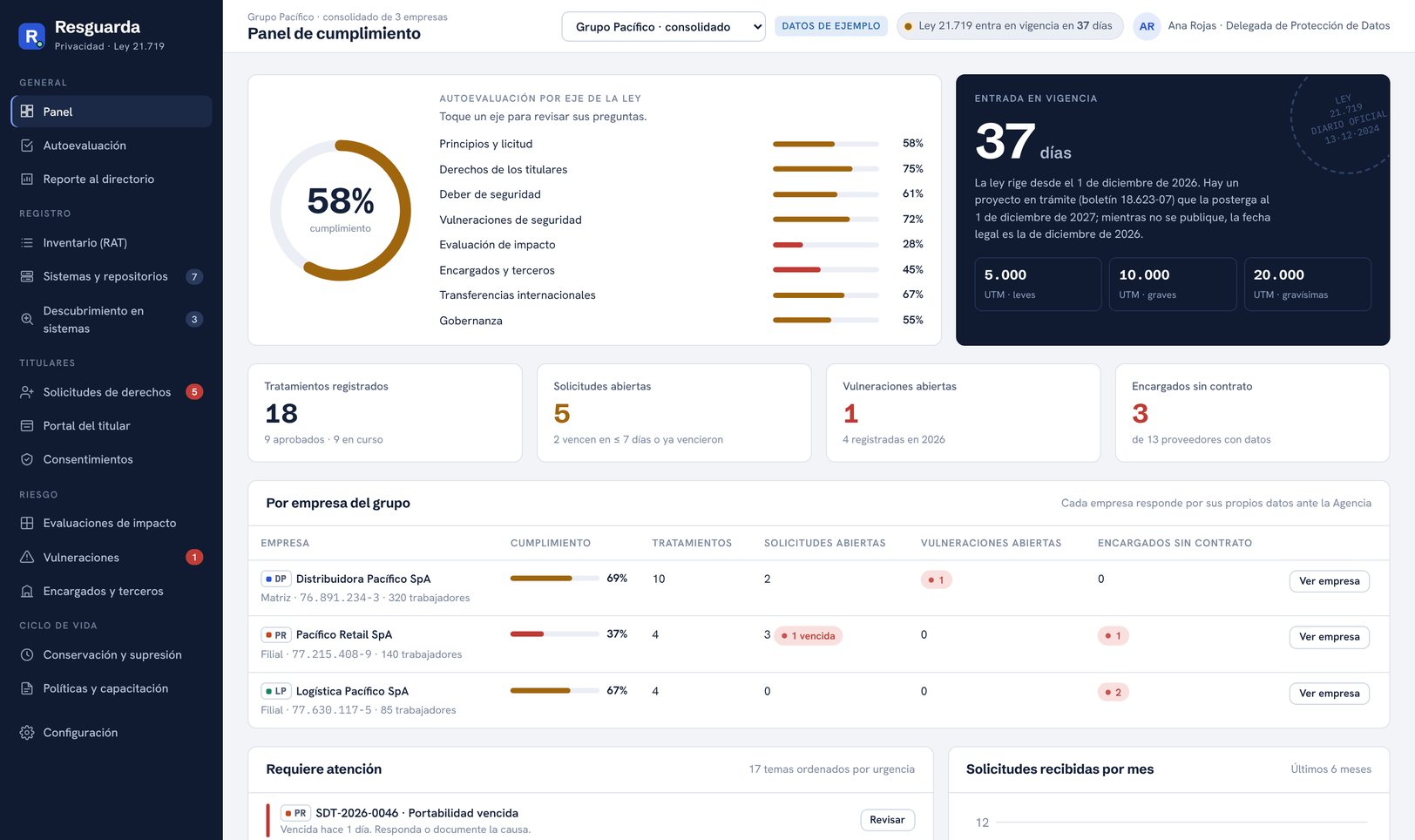Open Inventario (RAT) list icon

coord(27,243)
